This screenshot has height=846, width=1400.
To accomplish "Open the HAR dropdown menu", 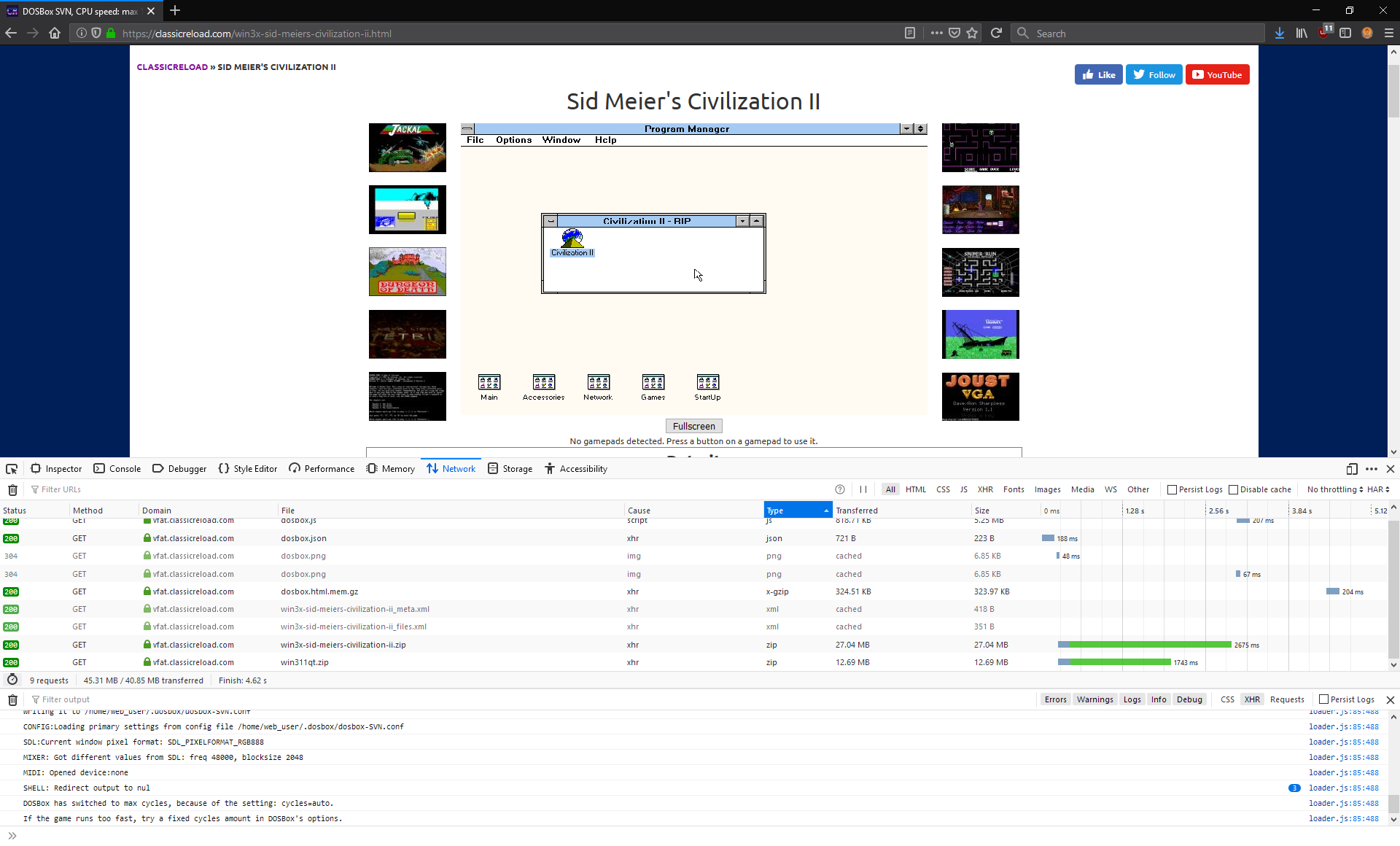I will (x=1378, y=490).
